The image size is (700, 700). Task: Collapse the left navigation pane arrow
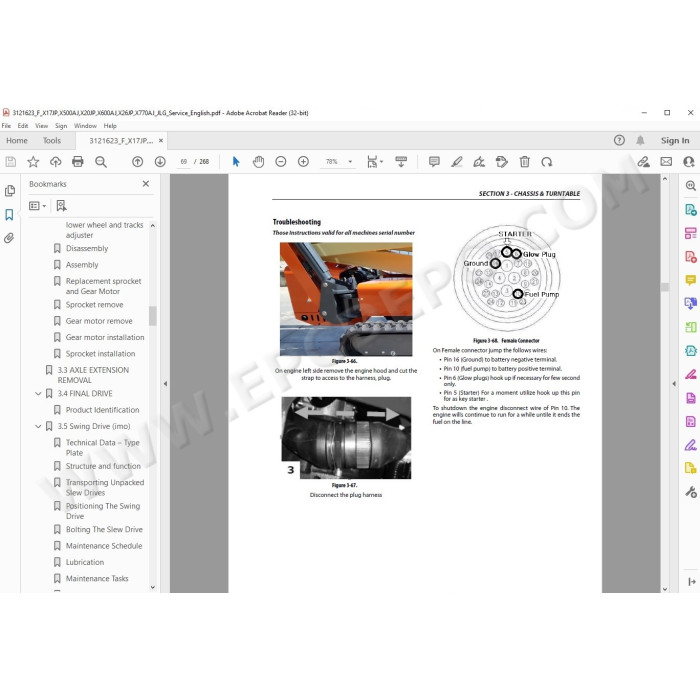(165, 383)
